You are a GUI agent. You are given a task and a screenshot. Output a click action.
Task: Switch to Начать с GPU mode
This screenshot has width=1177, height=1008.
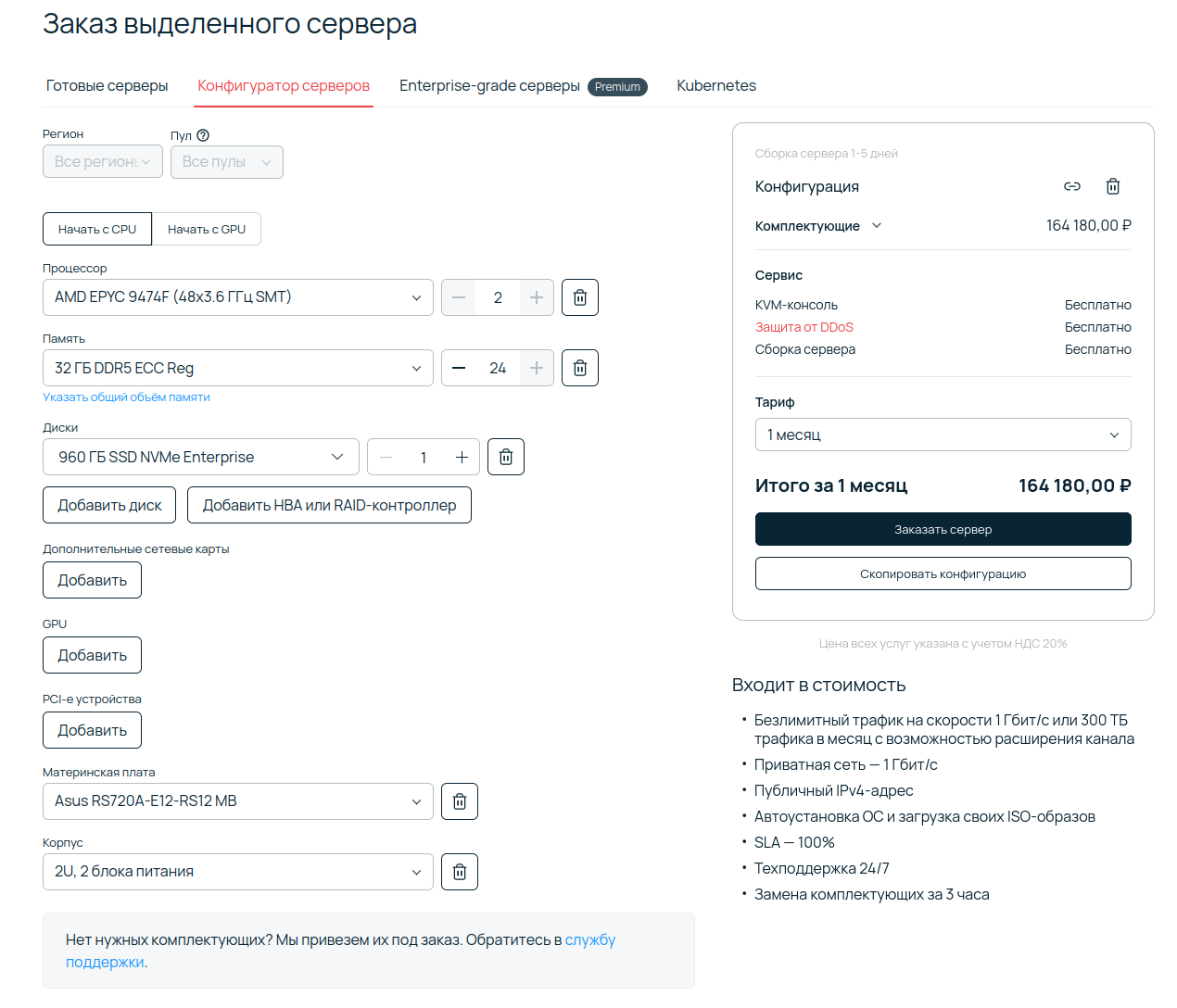tap(207, 229)
